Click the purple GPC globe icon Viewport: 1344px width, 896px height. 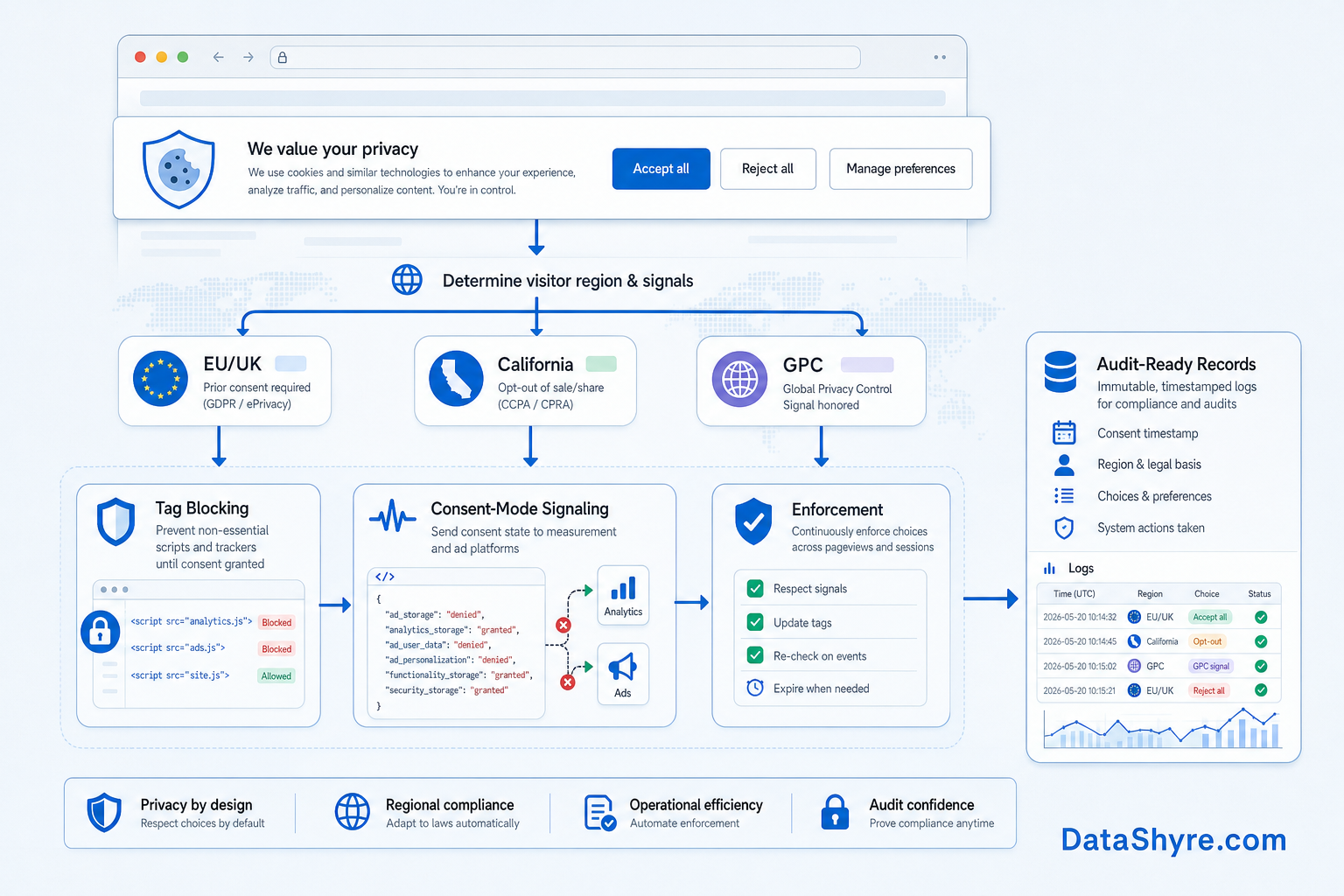pos(739,380)
